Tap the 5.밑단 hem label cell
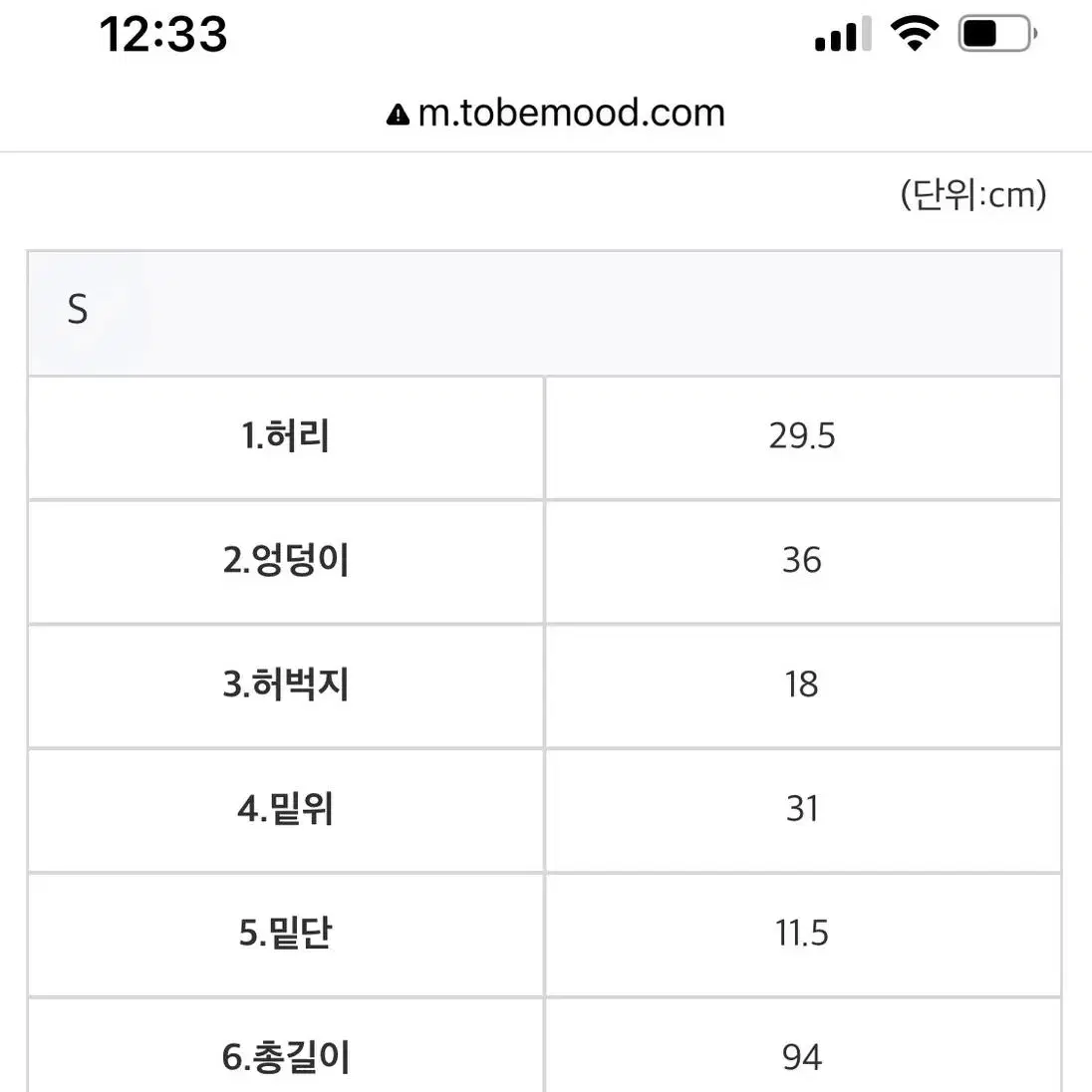1092x1092 pixels. pyautogui.click(x=286, y=935)
